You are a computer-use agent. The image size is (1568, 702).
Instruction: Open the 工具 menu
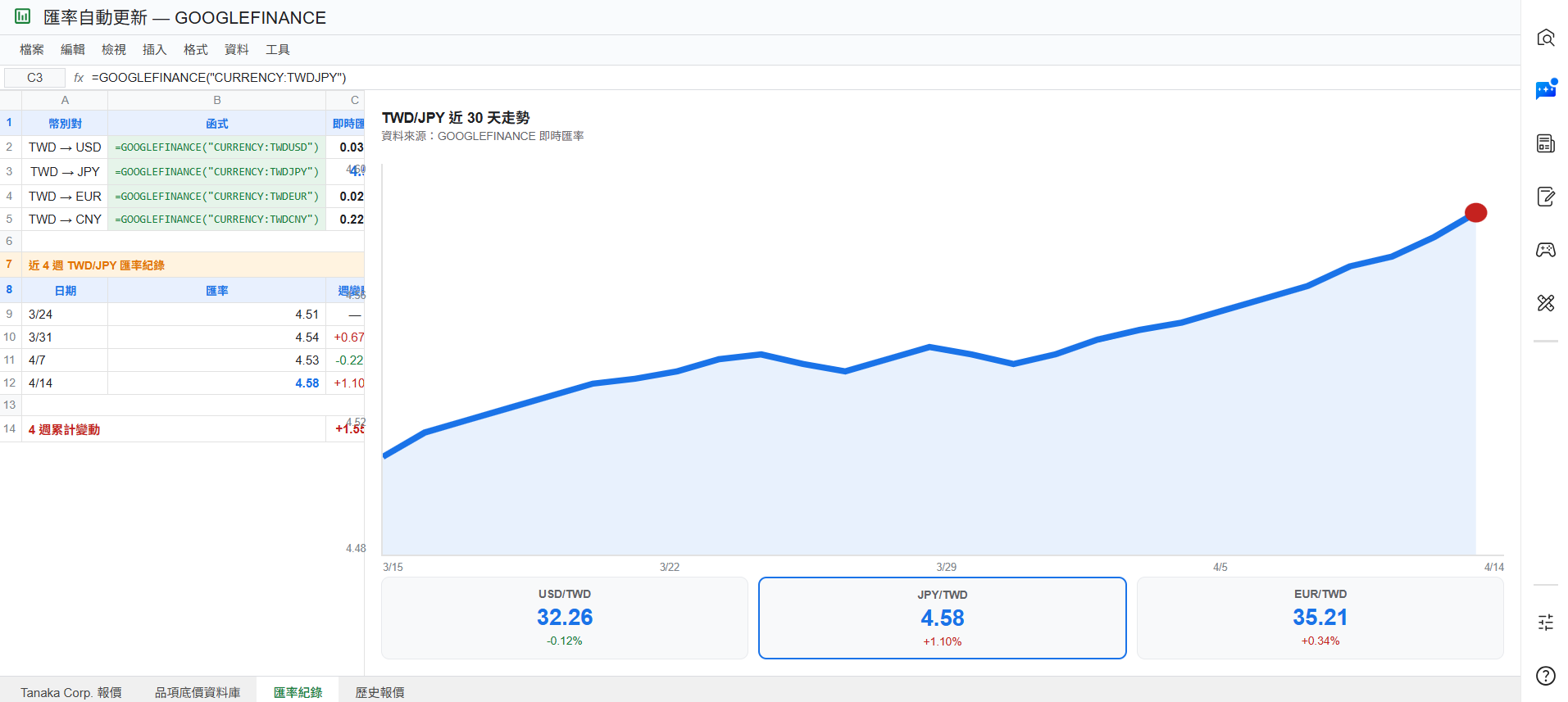pyautogui.click(x=278, y=50)
